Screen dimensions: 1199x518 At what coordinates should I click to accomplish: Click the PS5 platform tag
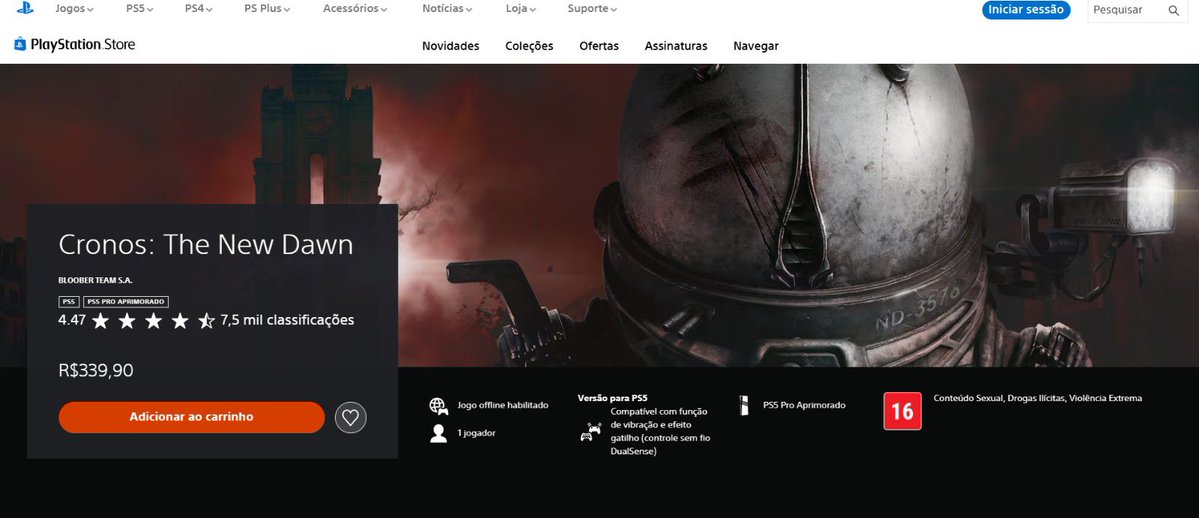pos(69,302)
